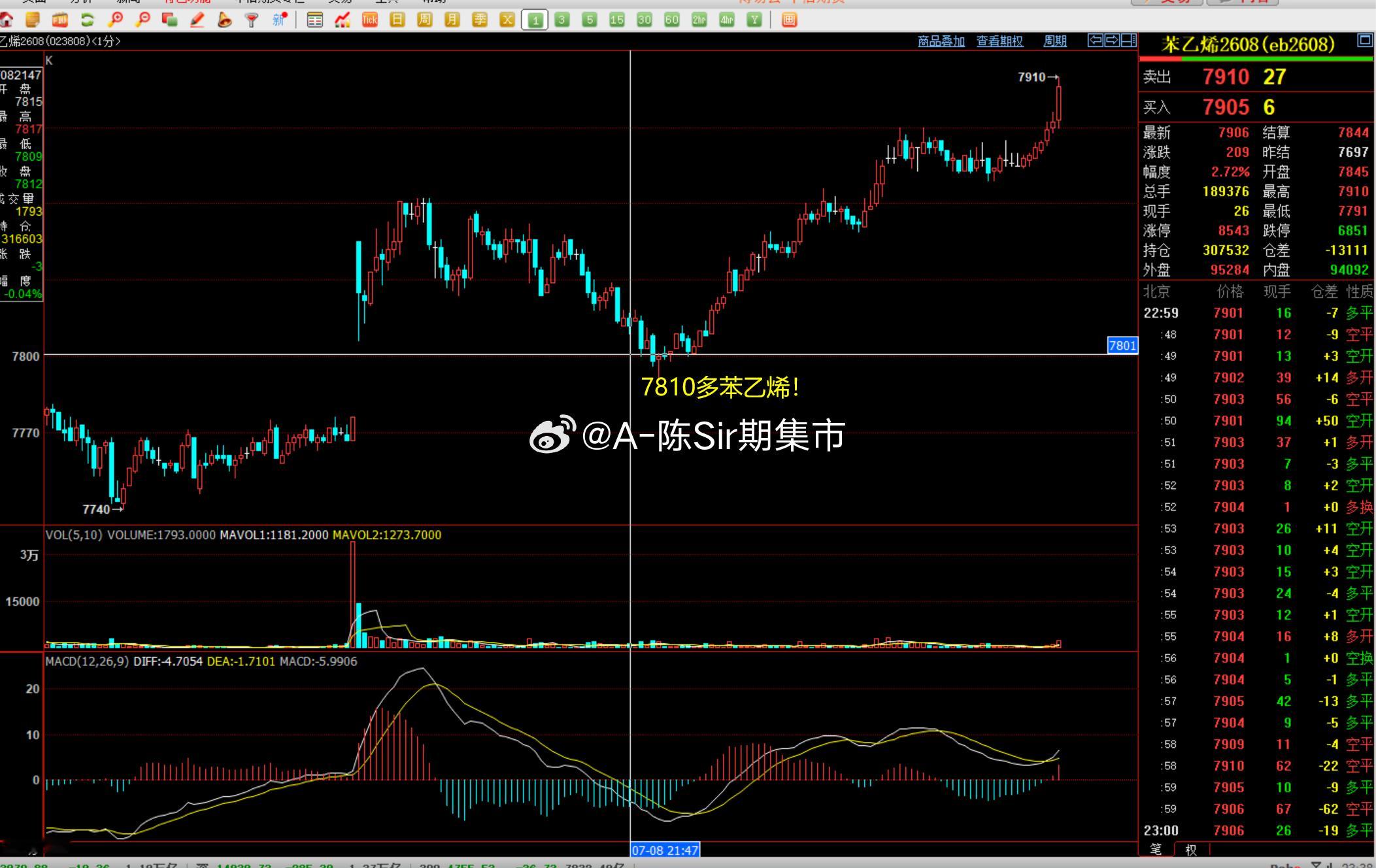Click the MACD(12,26,9) indicator label
Screen dimensions: 1376x868
[x=87, y=661]
